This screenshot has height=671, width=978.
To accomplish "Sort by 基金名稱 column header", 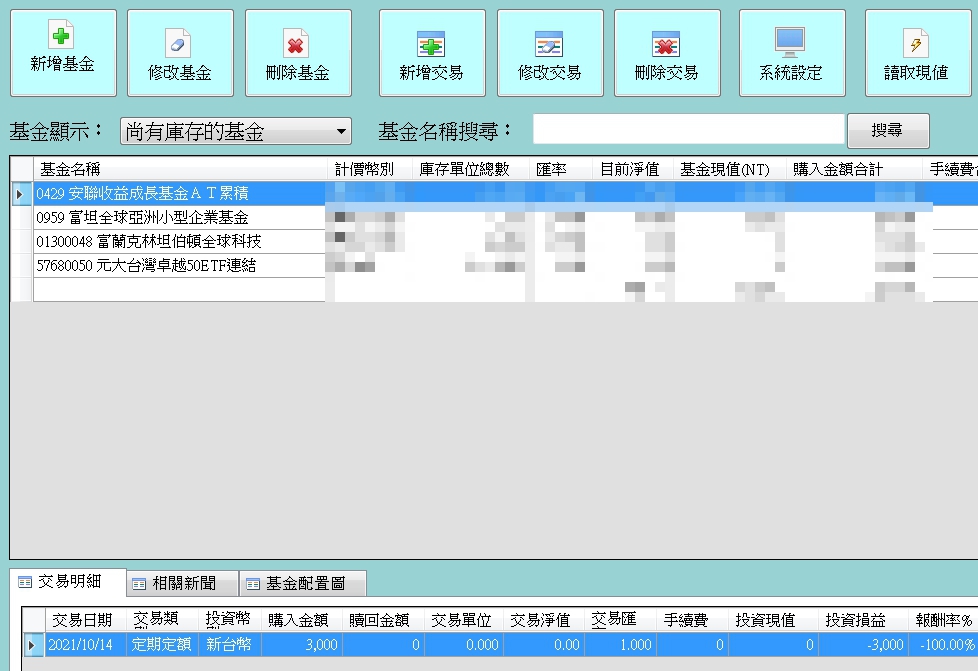I will pyautogui.click(x=180, y=169).
